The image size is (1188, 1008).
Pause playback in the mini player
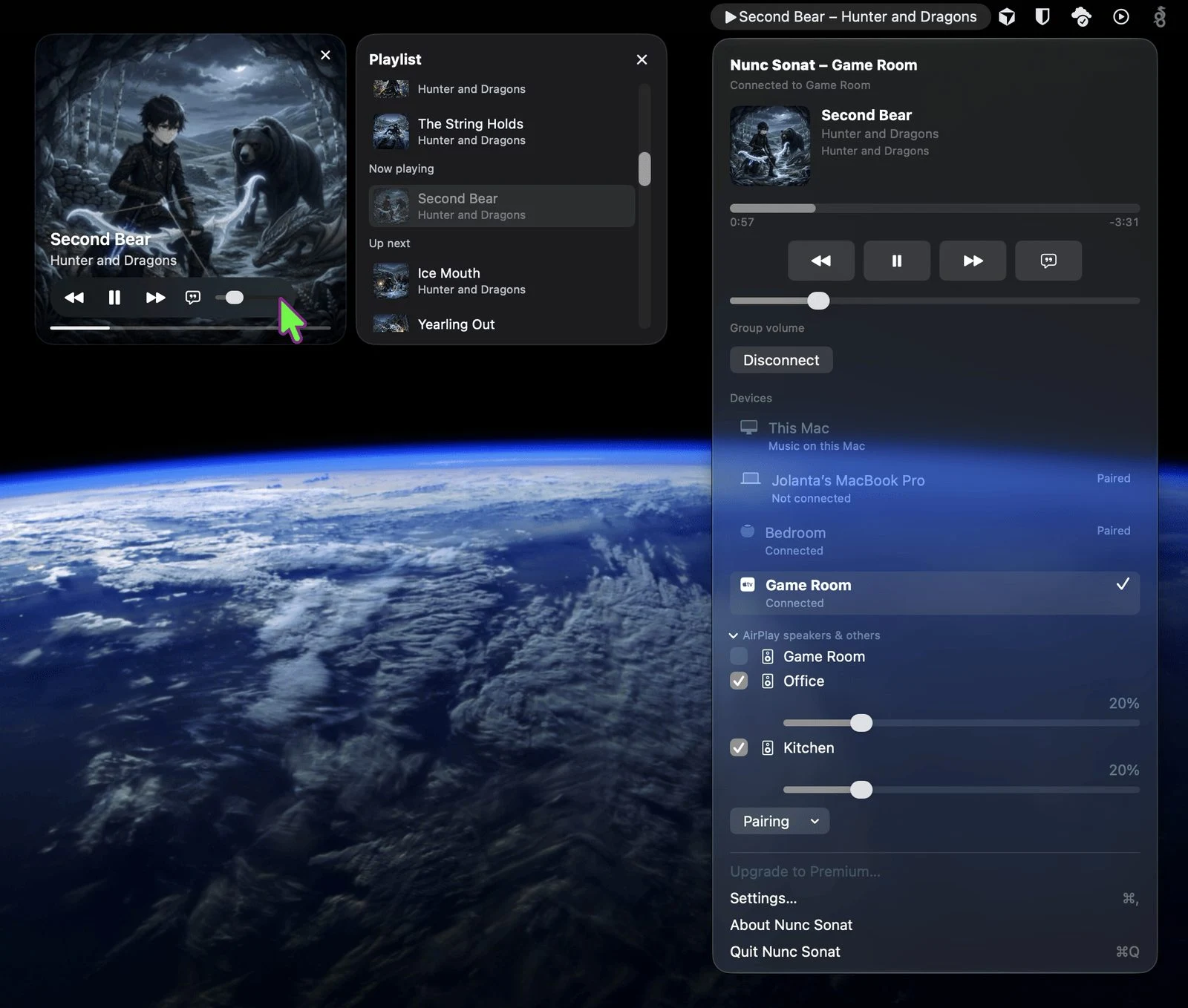tap(114, 298)
